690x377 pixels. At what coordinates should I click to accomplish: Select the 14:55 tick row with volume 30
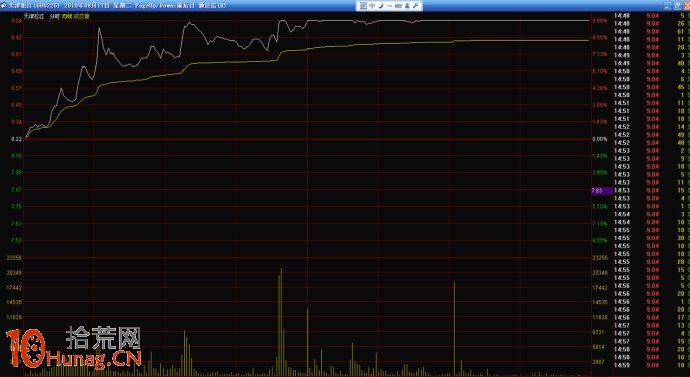(x=651, y=238)
